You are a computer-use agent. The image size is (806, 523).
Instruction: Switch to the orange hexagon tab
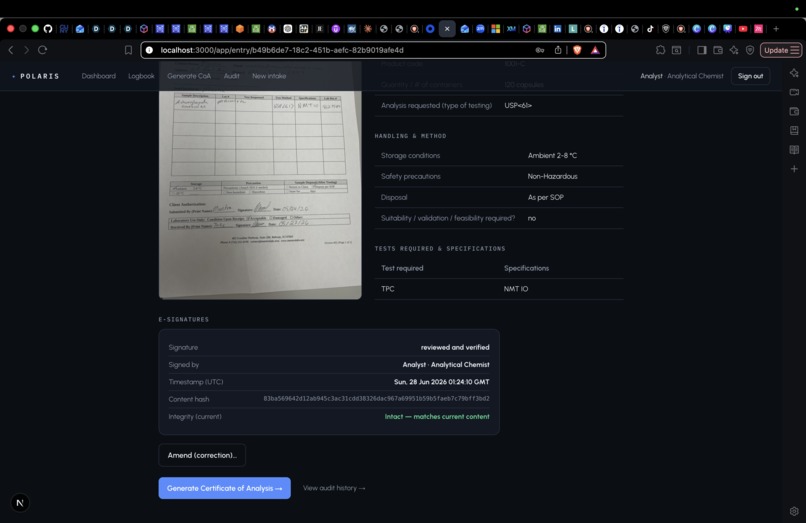tap(240, 29)
